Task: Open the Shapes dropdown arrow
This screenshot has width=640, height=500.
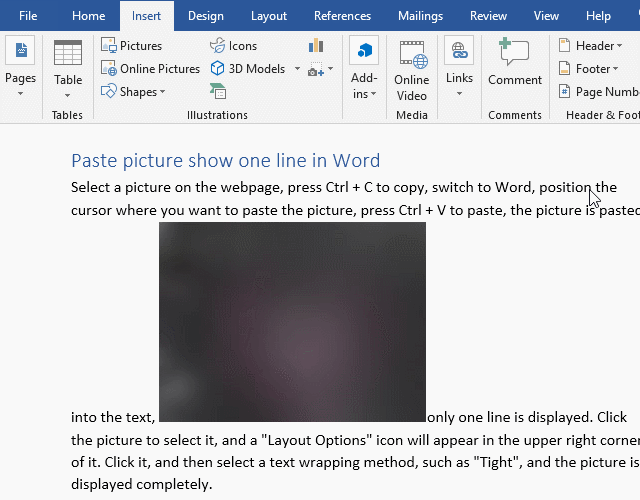Action: pyautogui.click(x=162, y=92)
